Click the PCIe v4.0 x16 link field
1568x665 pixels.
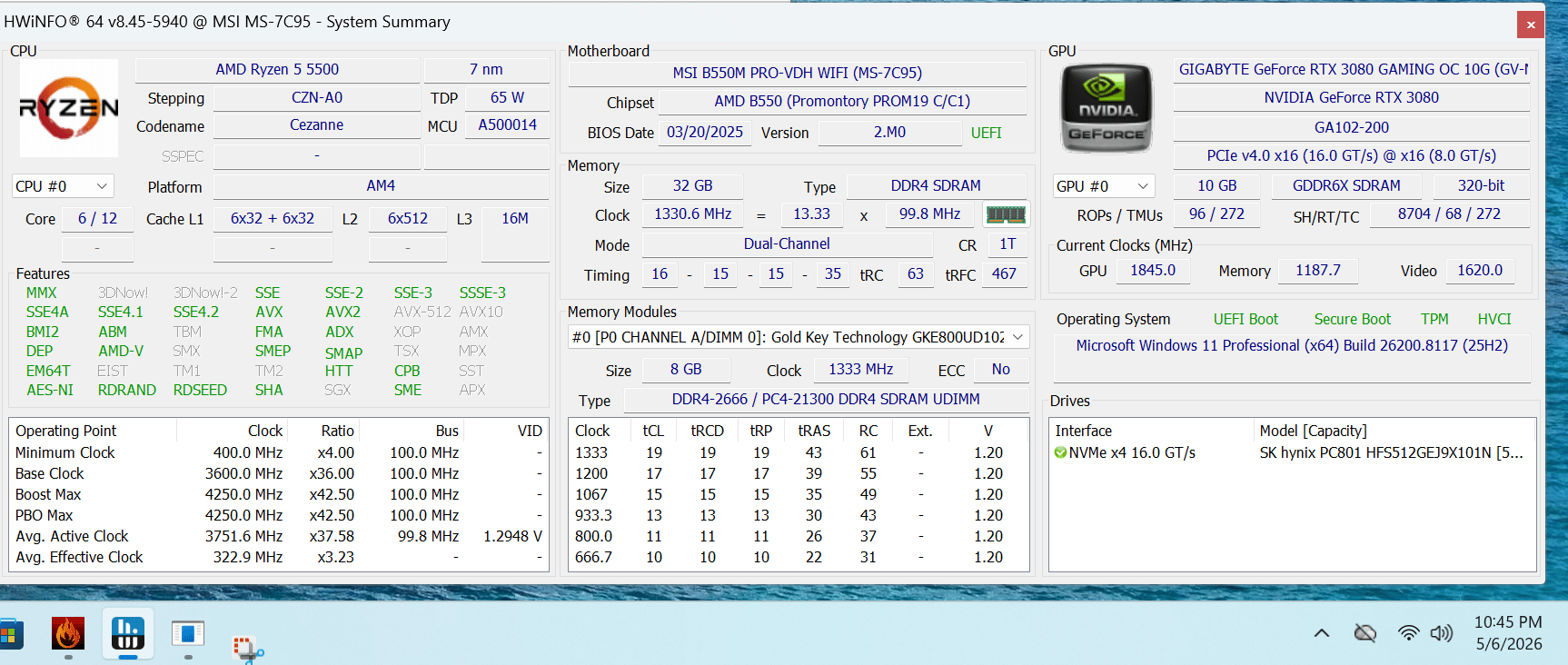tap(1352, 156)
